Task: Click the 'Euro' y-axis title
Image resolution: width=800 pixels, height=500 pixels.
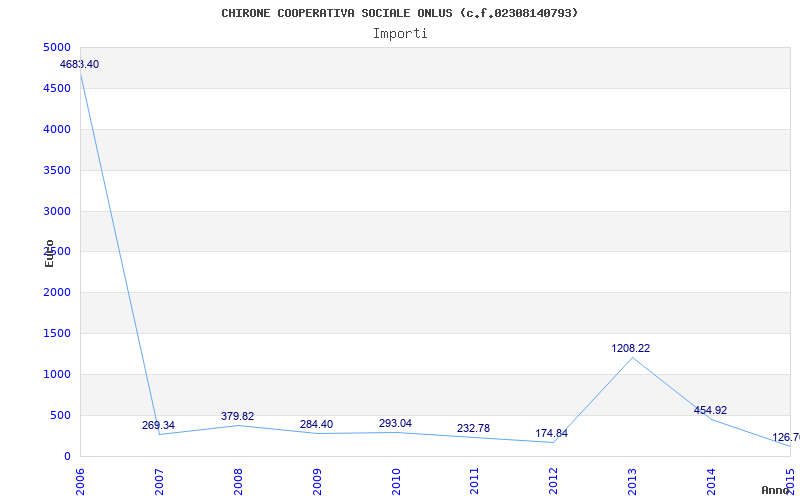Action: click(49, 253)
